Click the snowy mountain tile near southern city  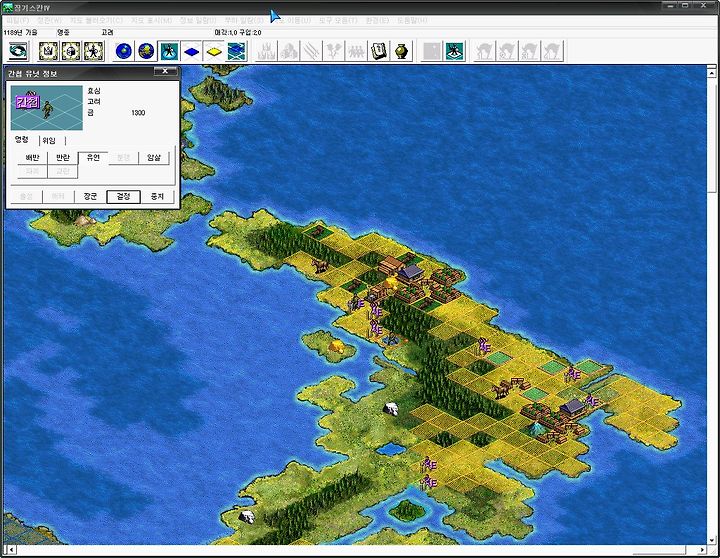535,429
